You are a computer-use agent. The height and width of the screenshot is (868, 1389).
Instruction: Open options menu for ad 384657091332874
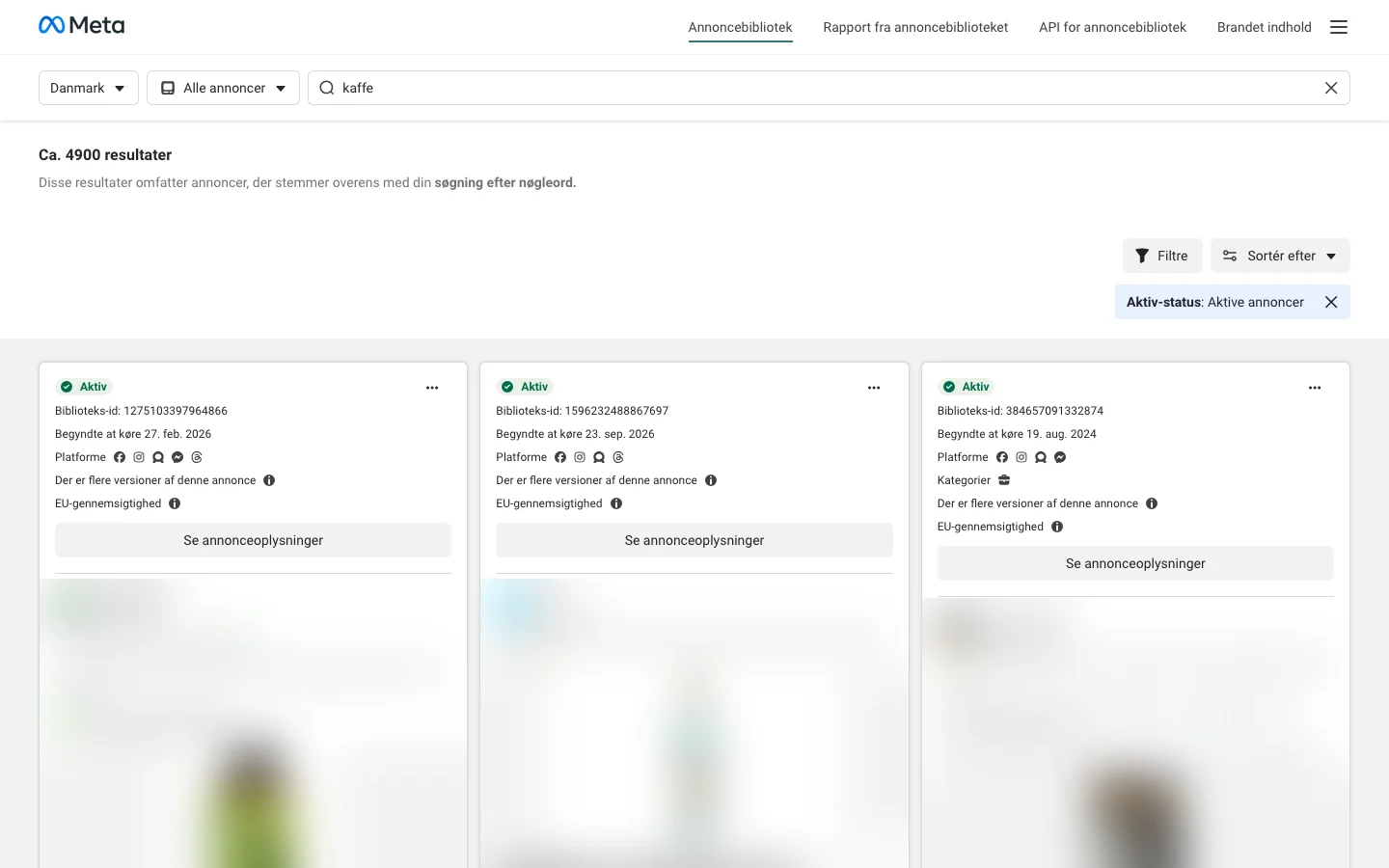coord(1315,388)
